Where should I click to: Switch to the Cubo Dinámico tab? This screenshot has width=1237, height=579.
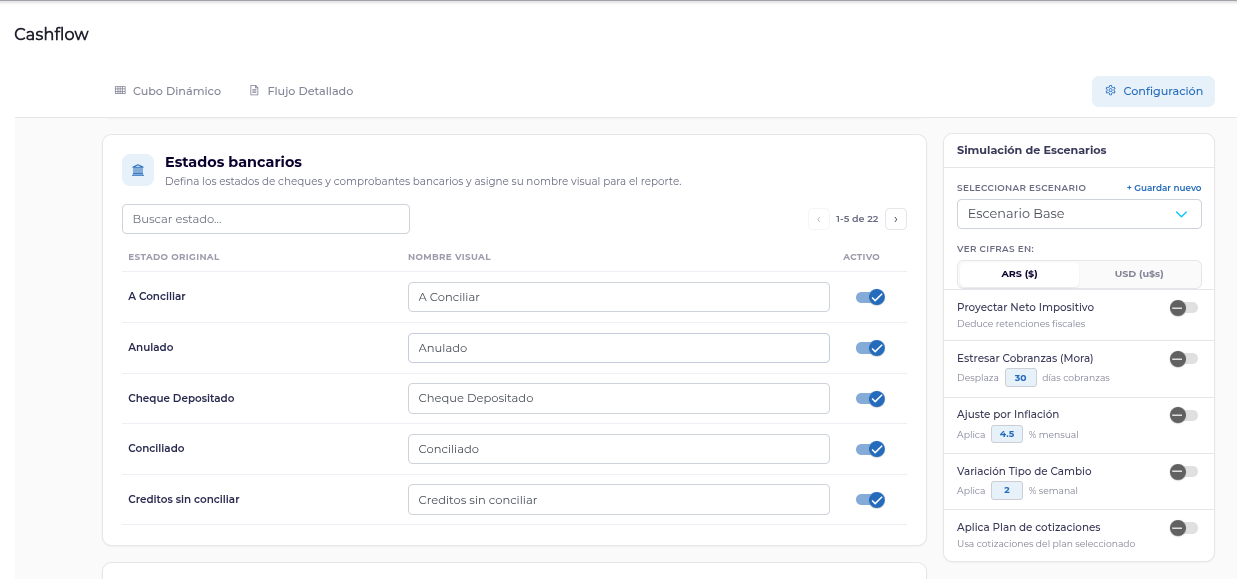(x=167, y=91)
